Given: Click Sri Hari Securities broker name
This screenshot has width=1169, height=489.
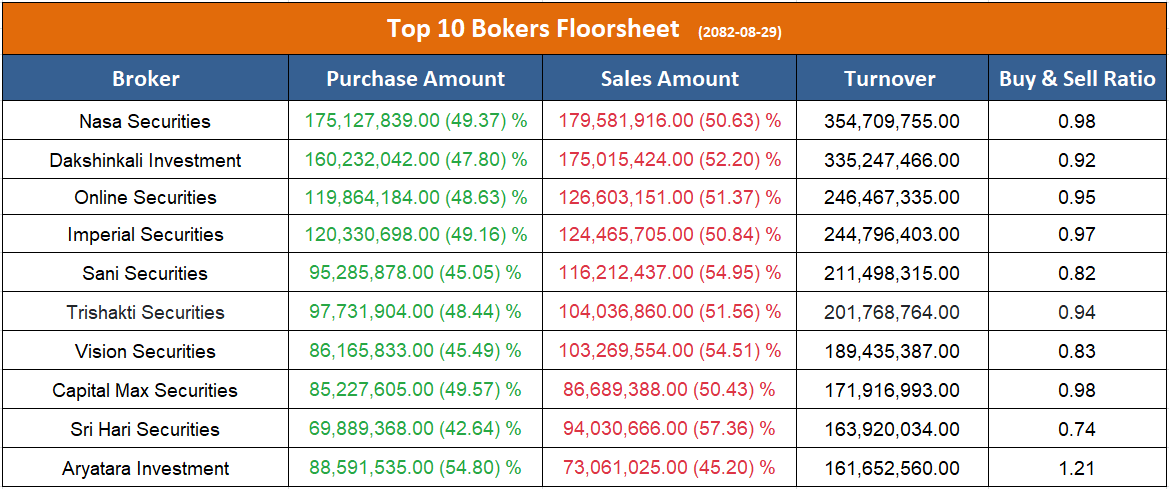Looking at the screenshot, I should (x=145, y=429).
